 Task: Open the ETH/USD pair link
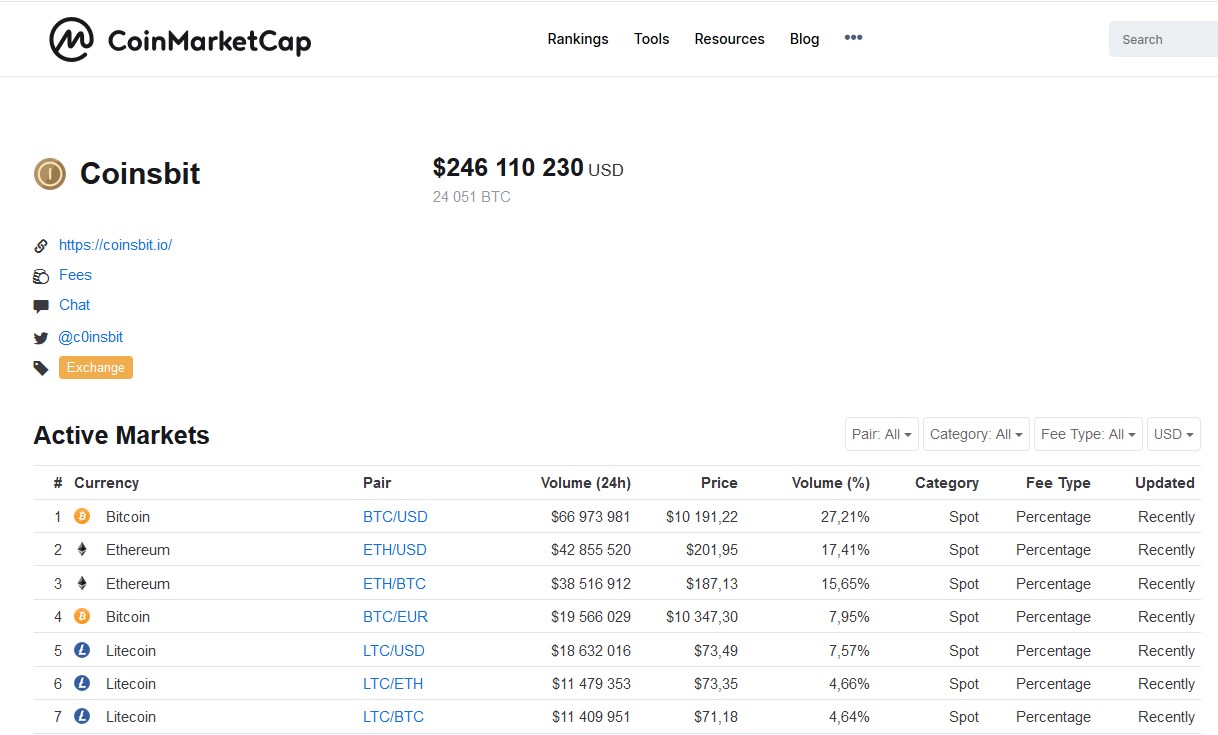[x=395, y=550]
